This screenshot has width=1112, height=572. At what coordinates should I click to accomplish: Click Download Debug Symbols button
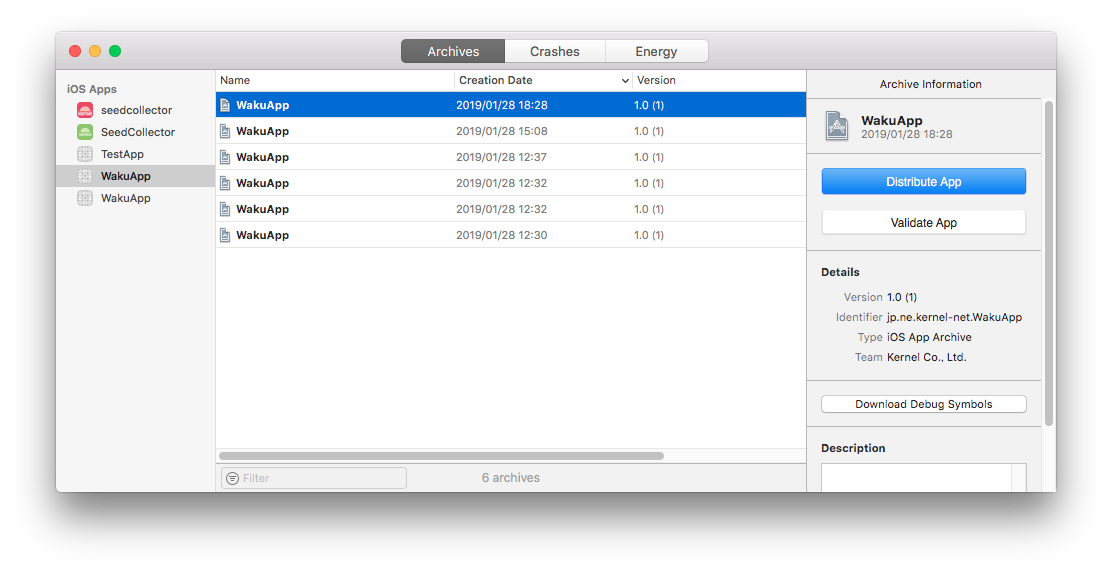coord(923,404)
